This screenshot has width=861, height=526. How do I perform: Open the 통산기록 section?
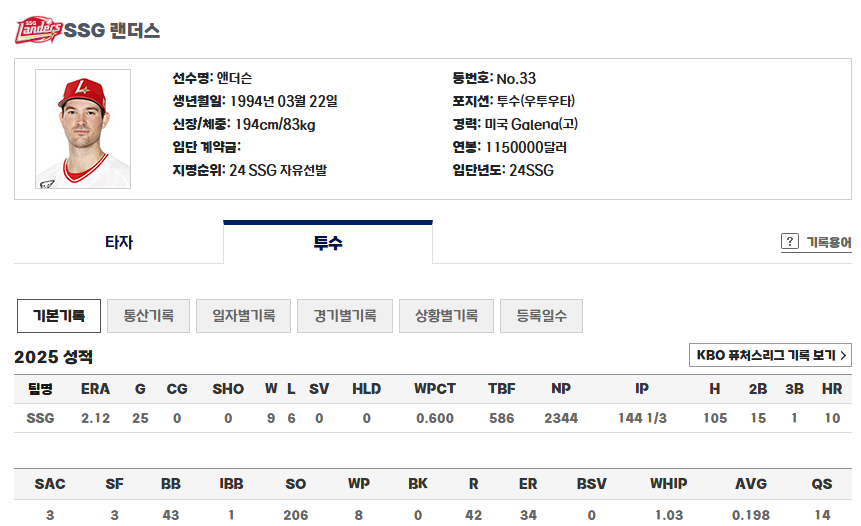coord(148,316)
